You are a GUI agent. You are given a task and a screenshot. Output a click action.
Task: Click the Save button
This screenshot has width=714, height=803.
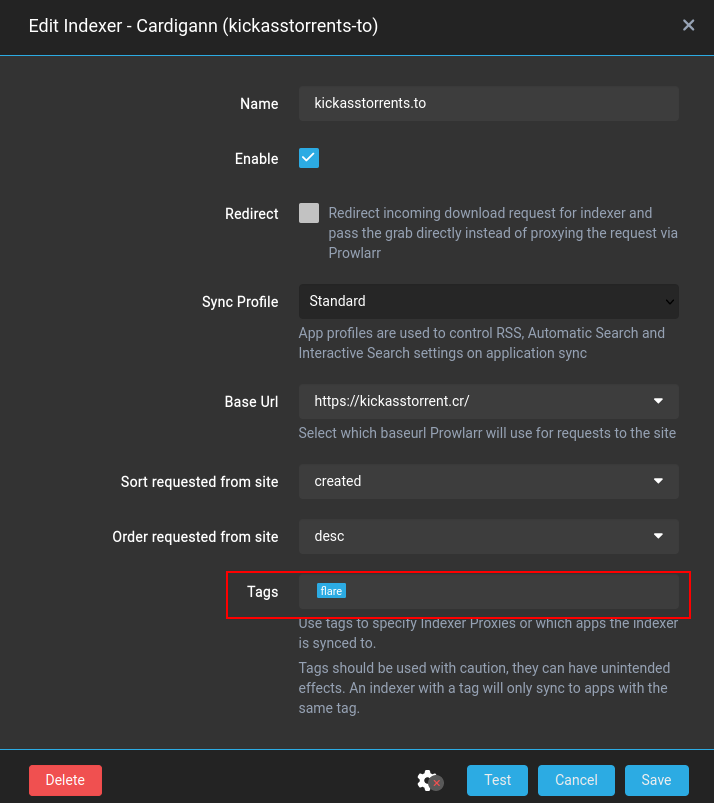click(x=657, y=780)
